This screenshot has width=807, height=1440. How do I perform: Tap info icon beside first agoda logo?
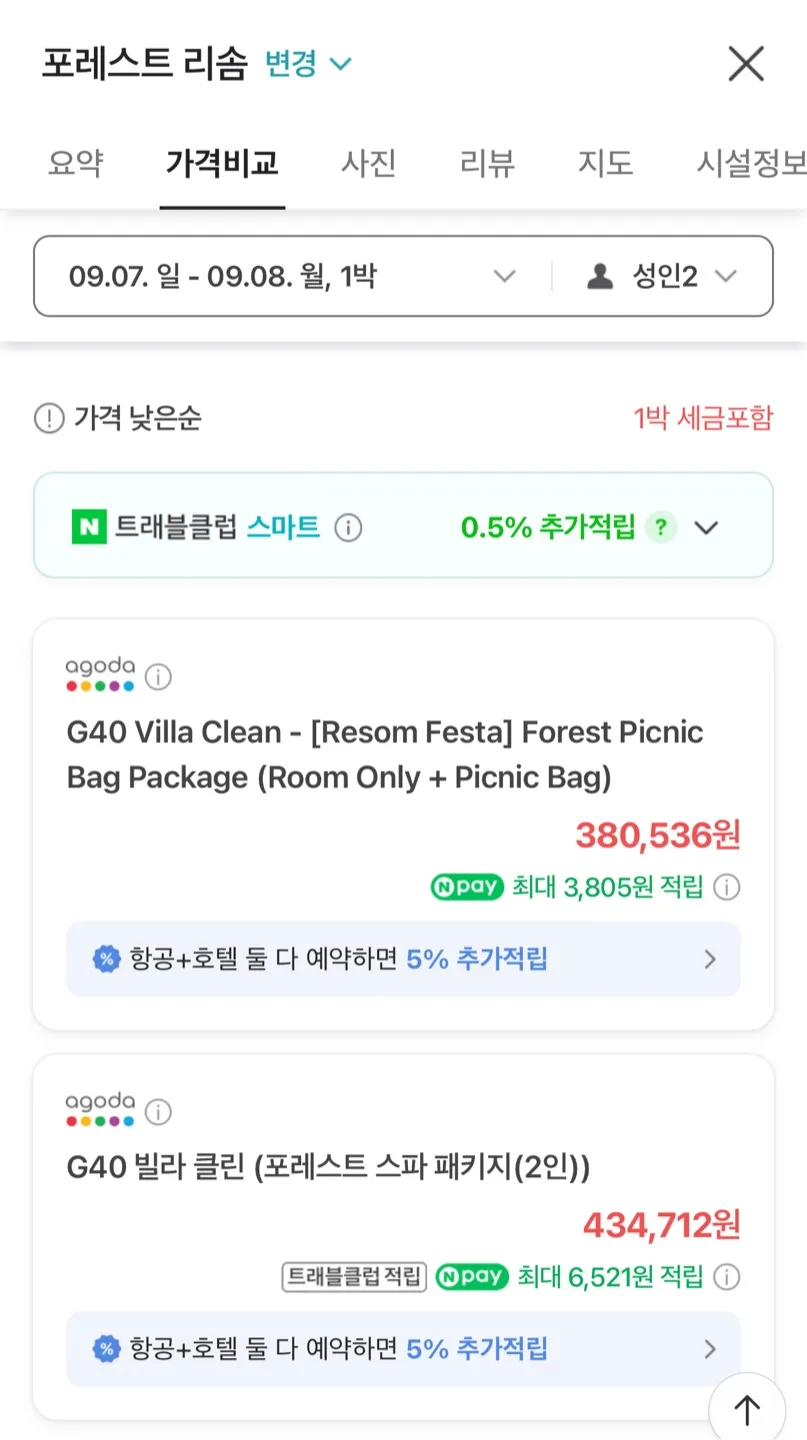158,677
